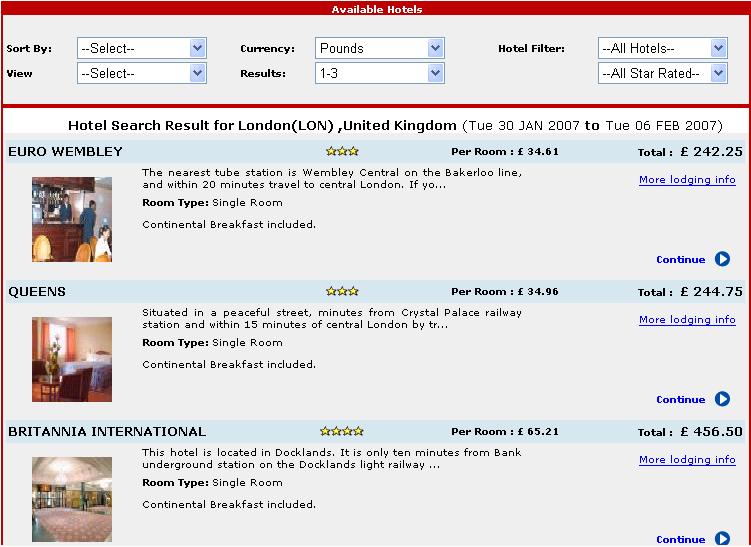Click the EURO WEMBLEY hotel name

(66, 152)
